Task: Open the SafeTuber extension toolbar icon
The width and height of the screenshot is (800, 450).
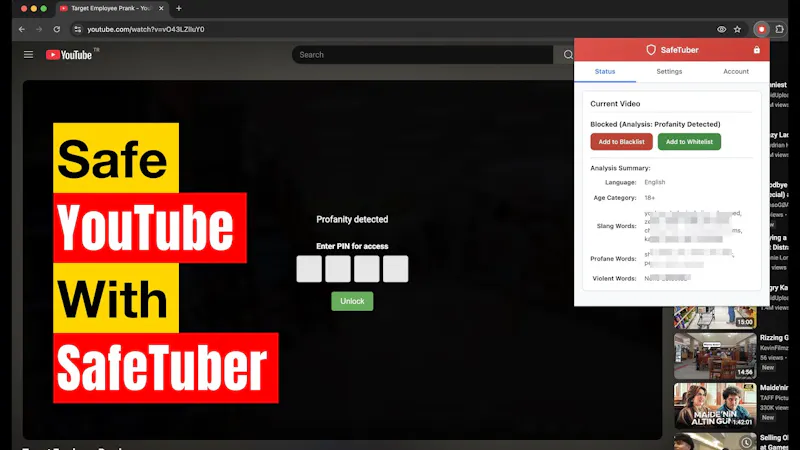Action: [761, 30]
